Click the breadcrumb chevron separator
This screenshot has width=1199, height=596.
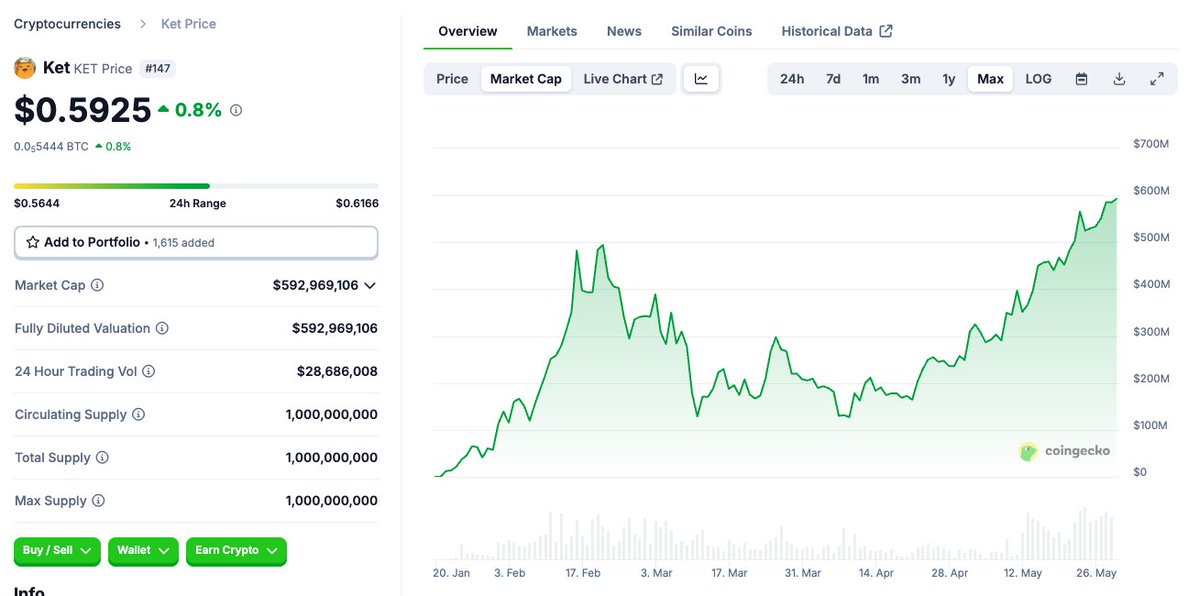point(142,24)
